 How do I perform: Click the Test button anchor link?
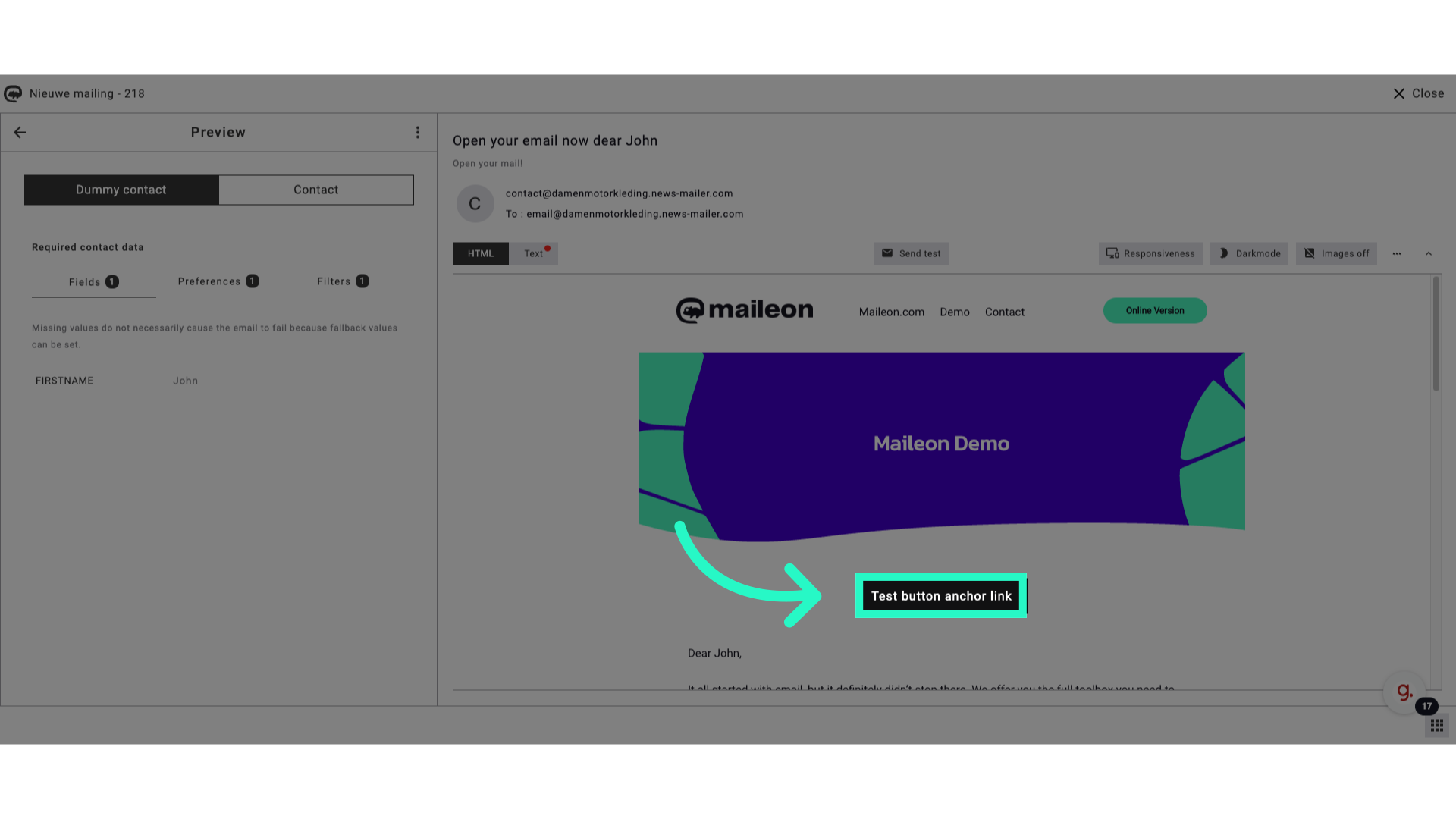941,596
